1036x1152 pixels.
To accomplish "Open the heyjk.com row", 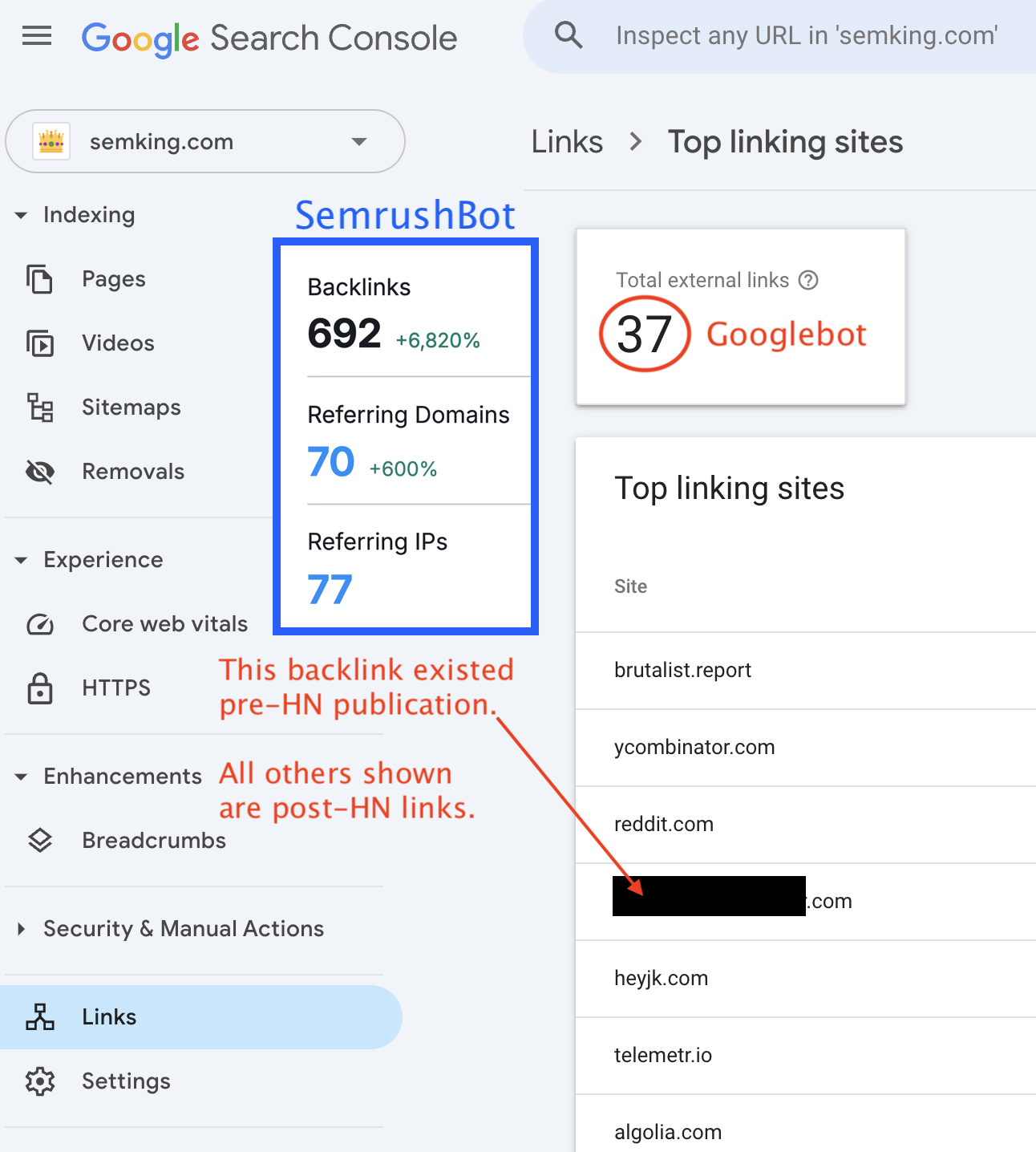I will 806,979.
